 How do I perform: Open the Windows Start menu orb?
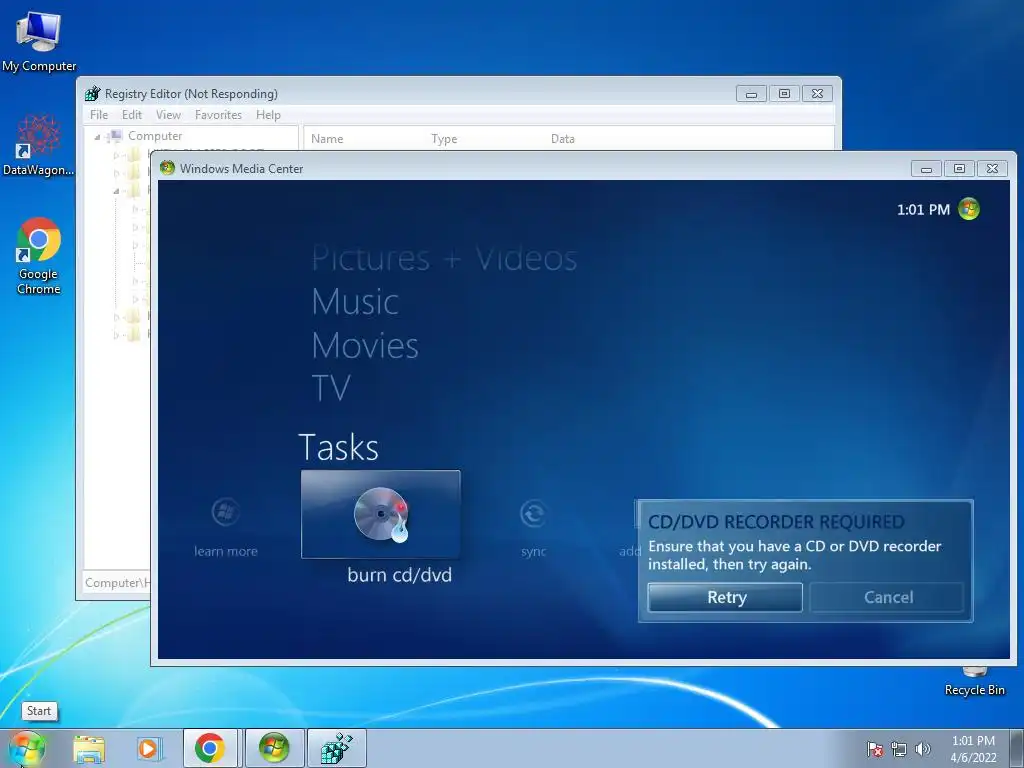tap(27, 748)
